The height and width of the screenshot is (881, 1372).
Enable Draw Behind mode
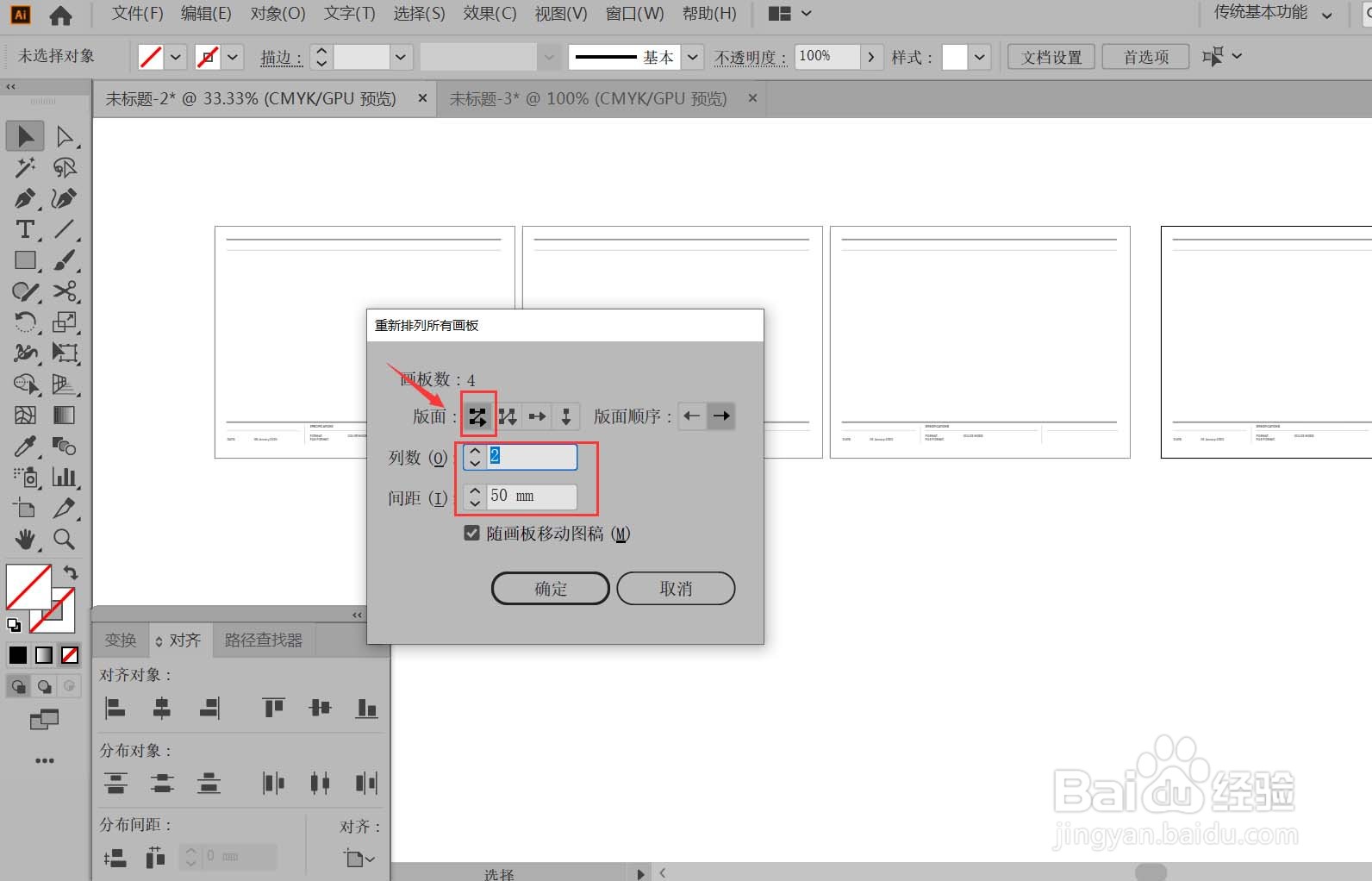(44, 686)
